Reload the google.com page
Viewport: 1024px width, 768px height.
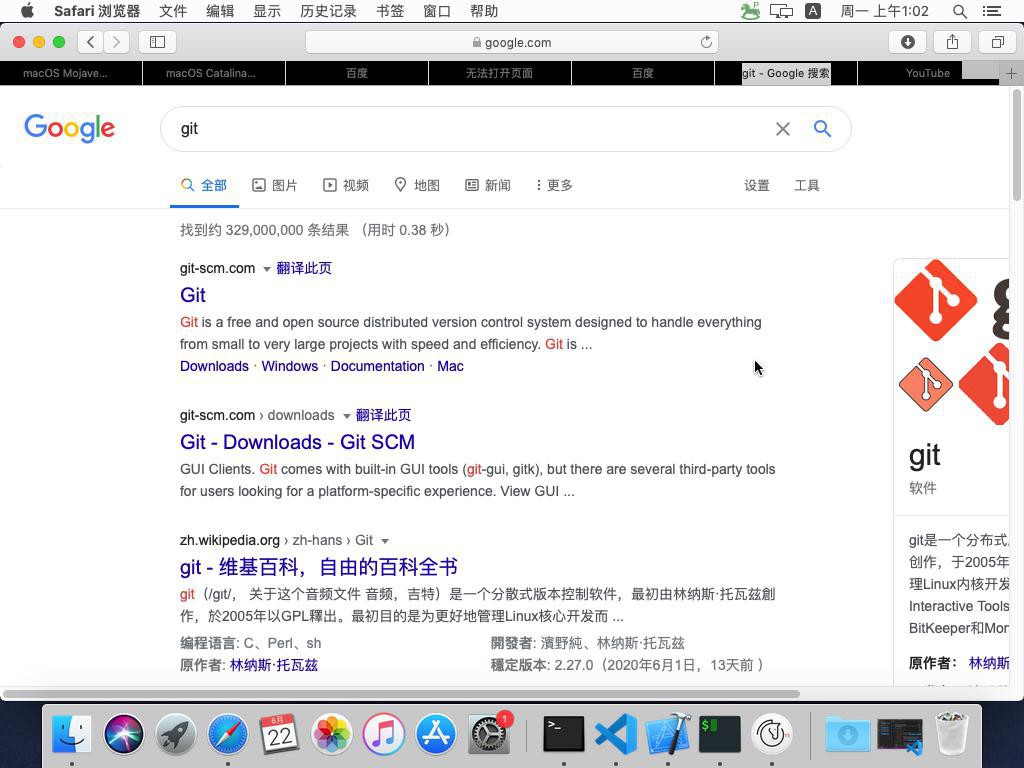(x=706, y=42)
